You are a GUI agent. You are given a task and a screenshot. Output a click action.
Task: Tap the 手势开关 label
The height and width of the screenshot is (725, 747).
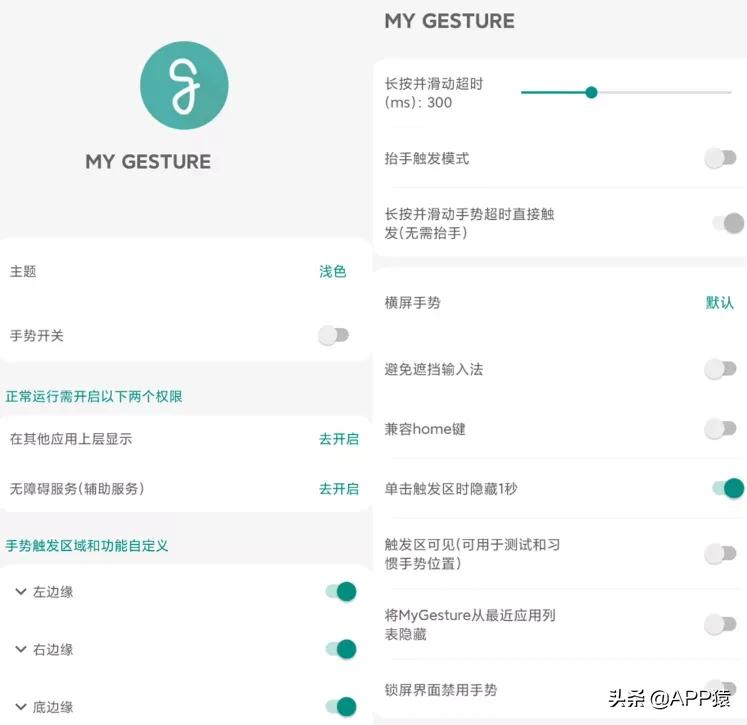pyautogui.click(x=37, y=335)
